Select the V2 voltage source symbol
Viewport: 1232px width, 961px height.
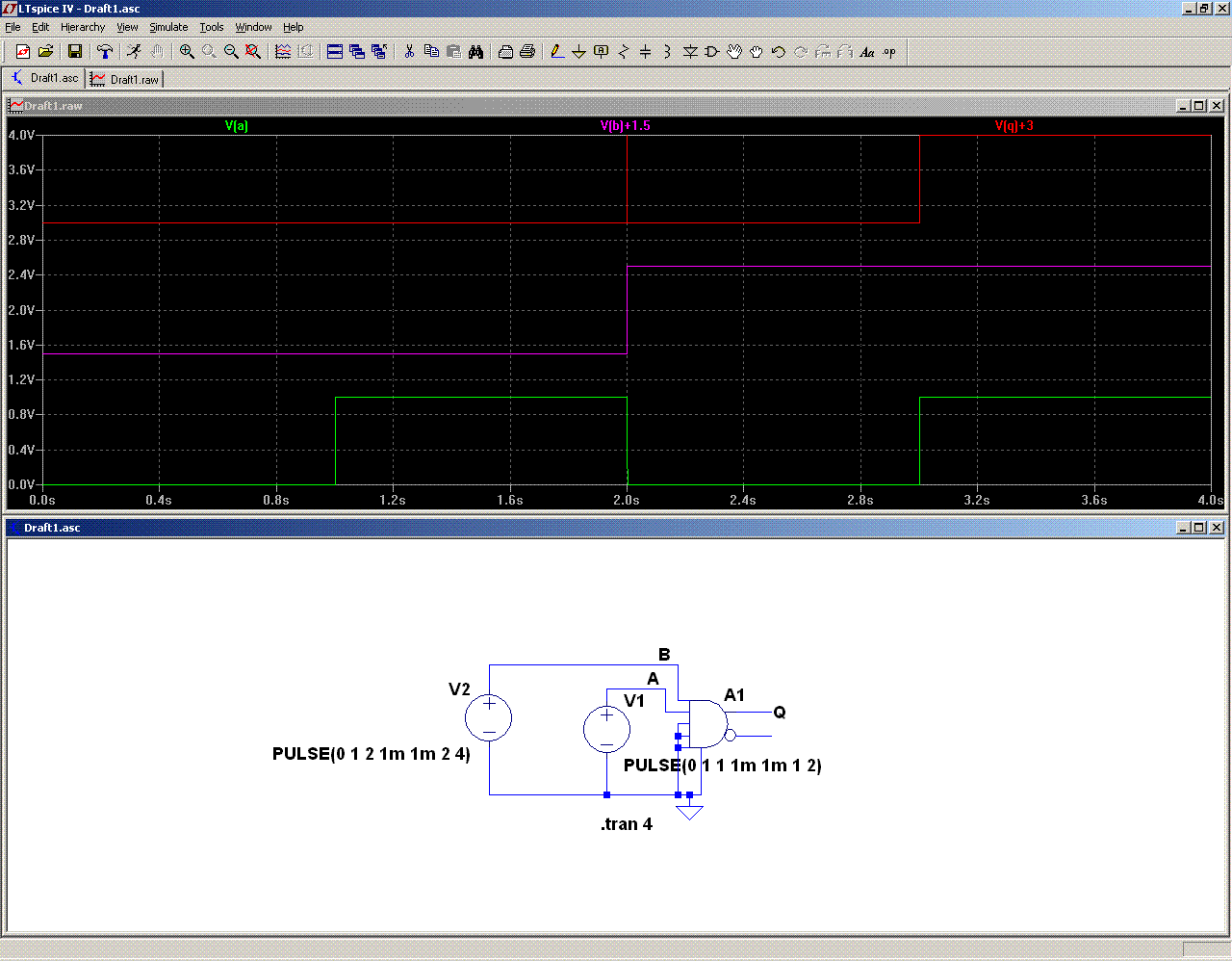(x=489, y=718)
